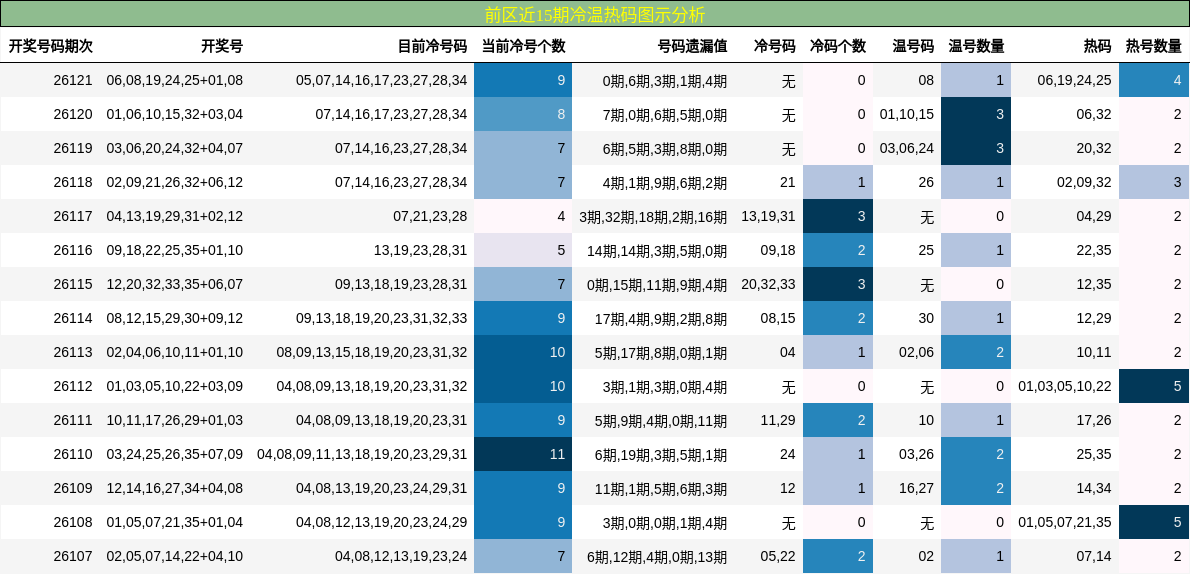Select the 冷号码 column header
Image resolution: width=1190 pixels, height=574 pixels.
click(774, 46)
